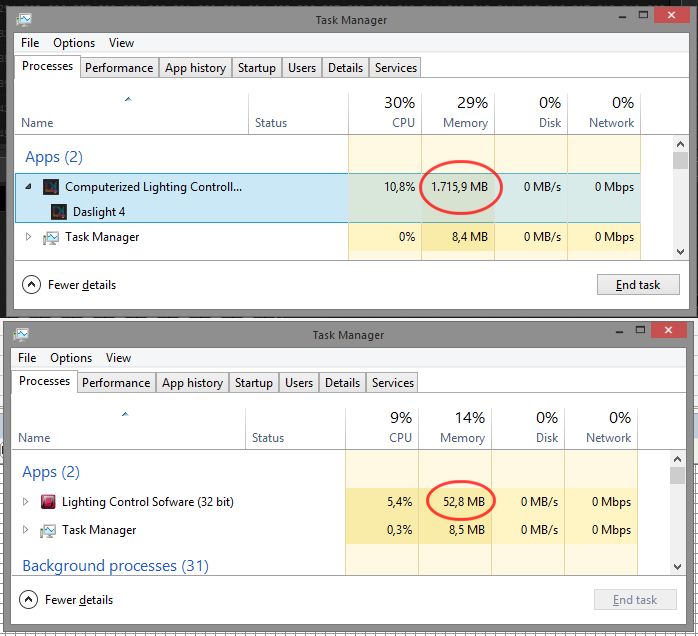This screenshot has width=698, height=636.
Task: Open the File menu in top Task Manager
Action: click(30, 43)
